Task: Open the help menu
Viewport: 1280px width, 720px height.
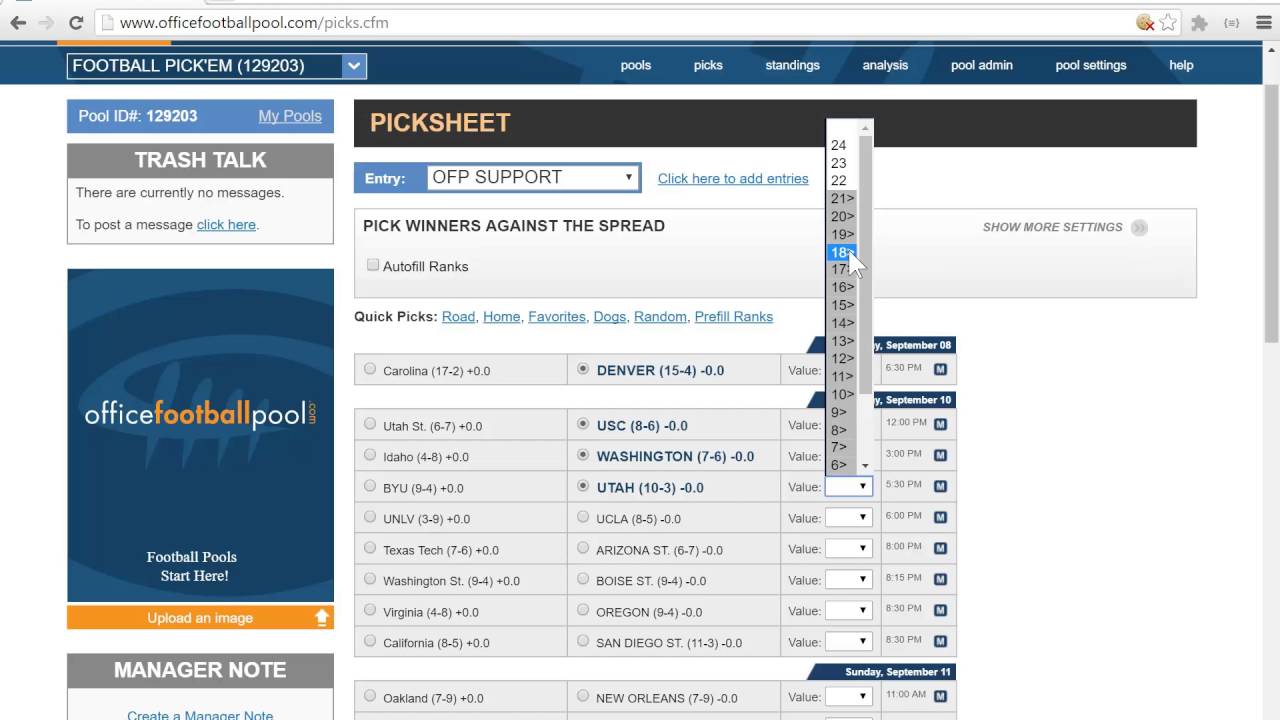Action: 1181,65
